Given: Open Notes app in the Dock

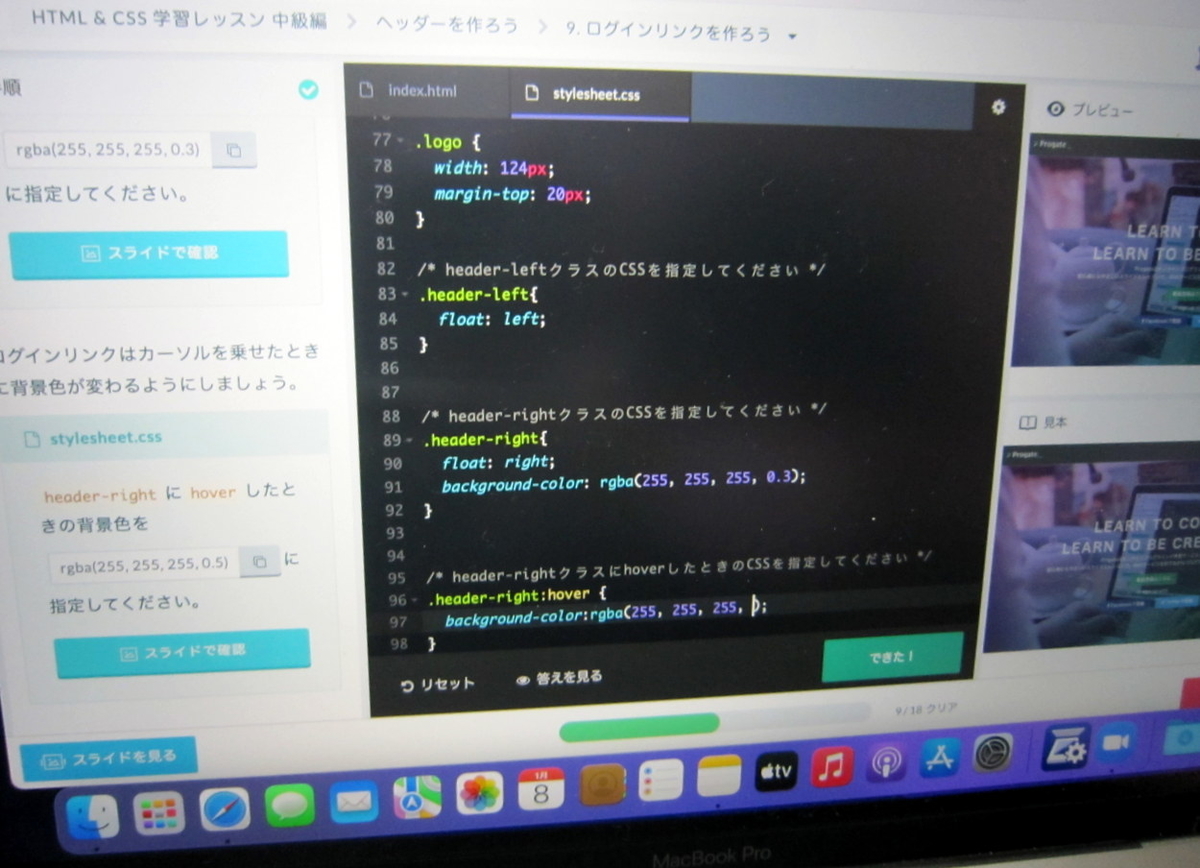Looking at the screenshot, I should coord(718,775).
